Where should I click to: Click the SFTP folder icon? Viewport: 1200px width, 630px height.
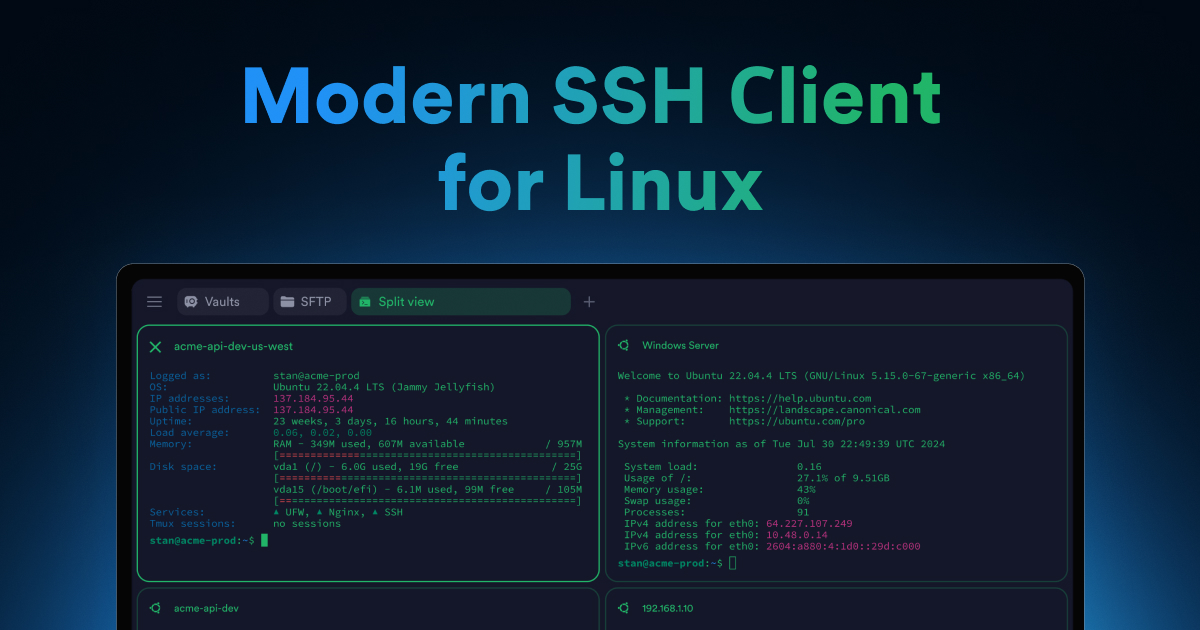tap(287, 302)
